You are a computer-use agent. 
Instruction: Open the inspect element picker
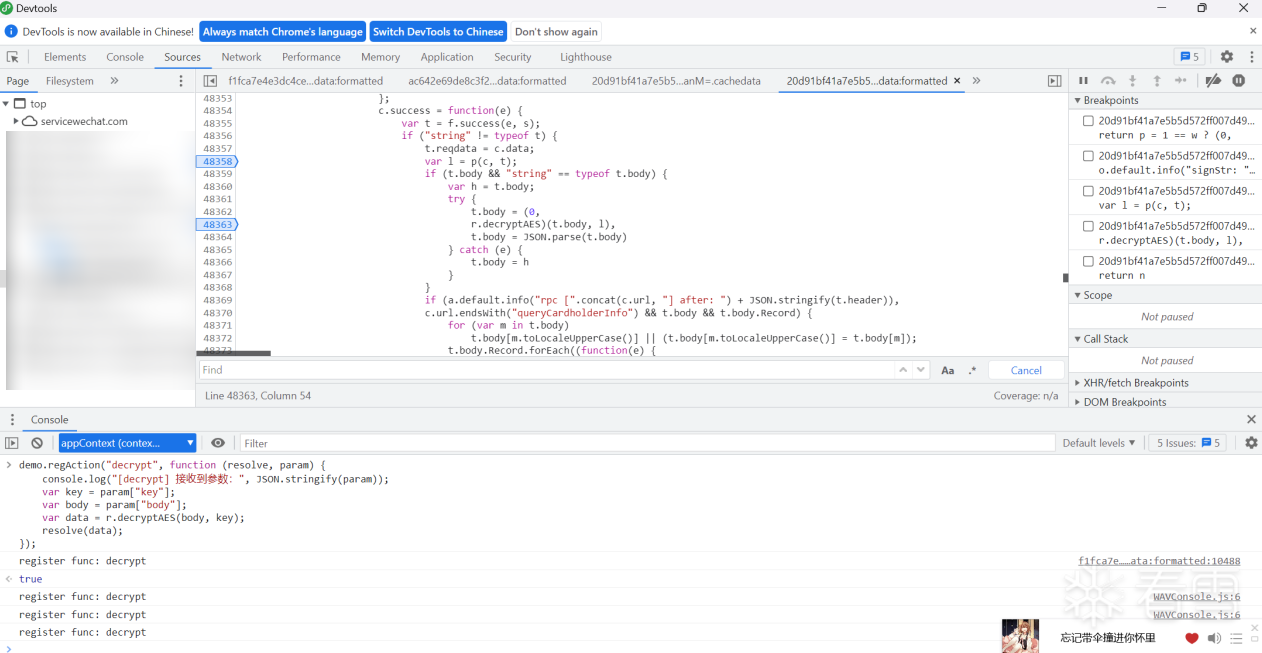point(13,57)
